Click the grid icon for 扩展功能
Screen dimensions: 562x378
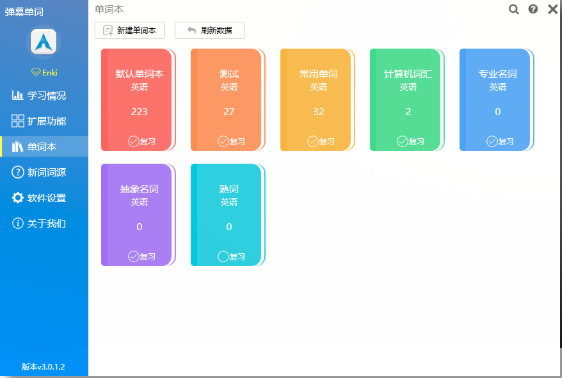[x=17, y=121]
